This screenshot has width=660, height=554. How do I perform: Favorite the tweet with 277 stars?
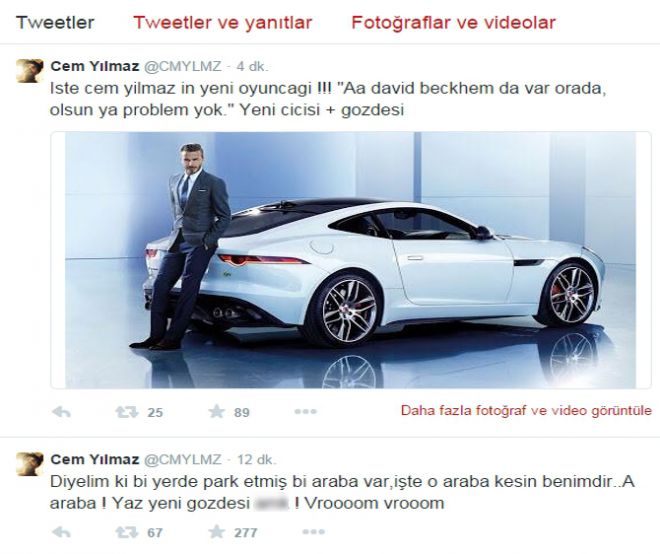(x=217, y=532)
